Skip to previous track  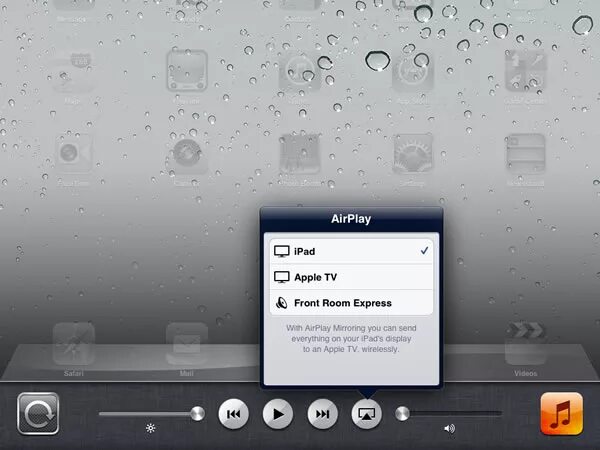tap(233, 414)
